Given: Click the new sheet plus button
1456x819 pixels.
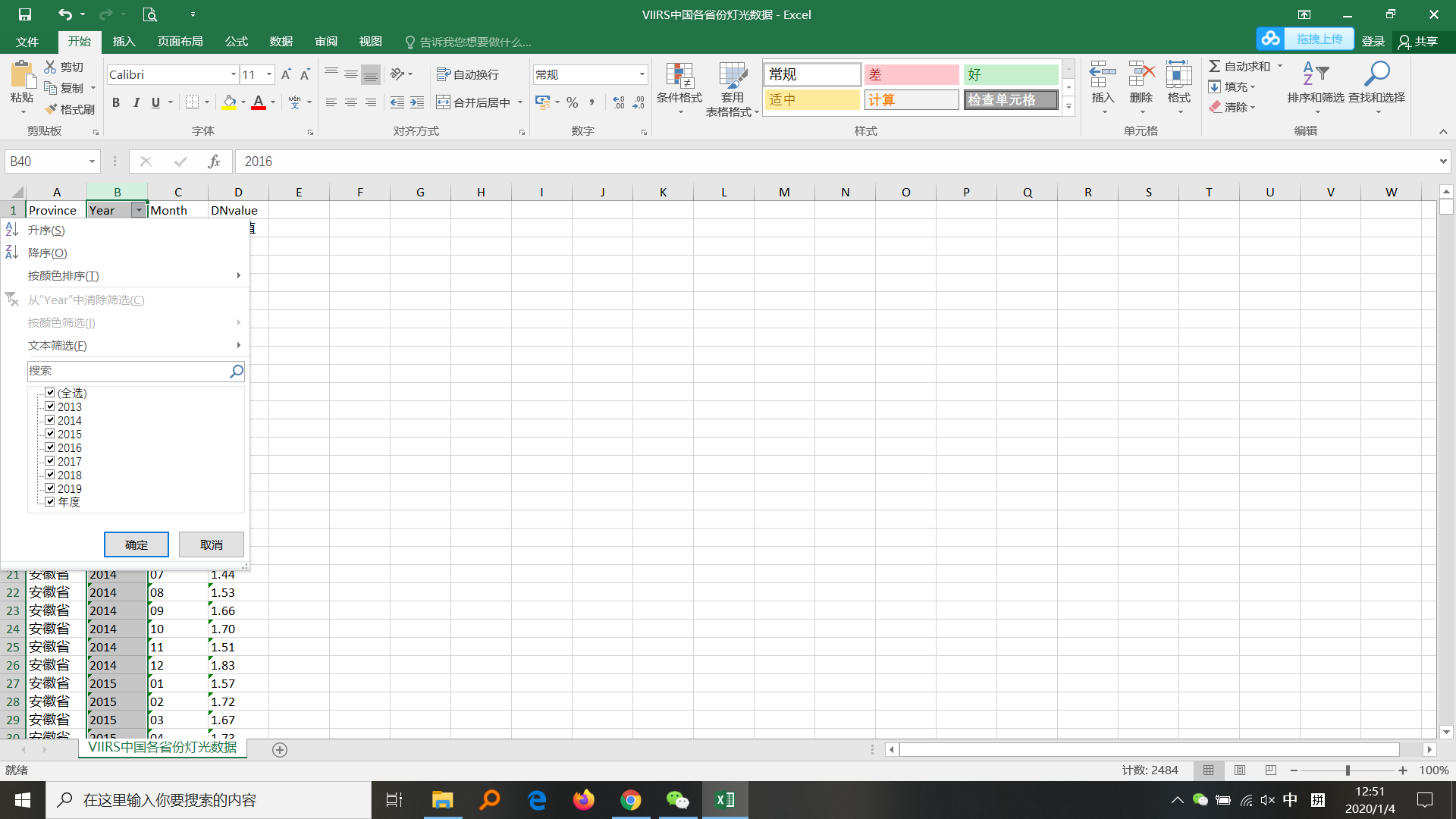Looking at the screenshot, I should click(280, 750).
